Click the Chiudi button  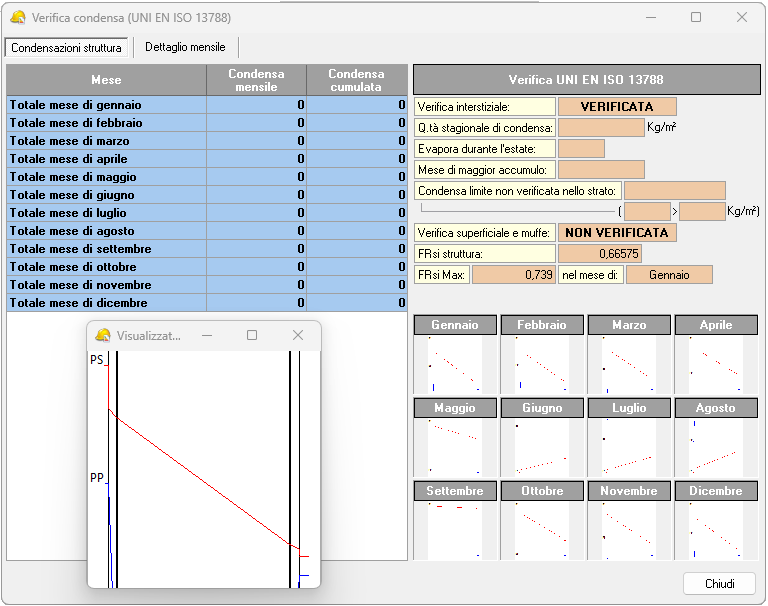click(x=718, y=584)
